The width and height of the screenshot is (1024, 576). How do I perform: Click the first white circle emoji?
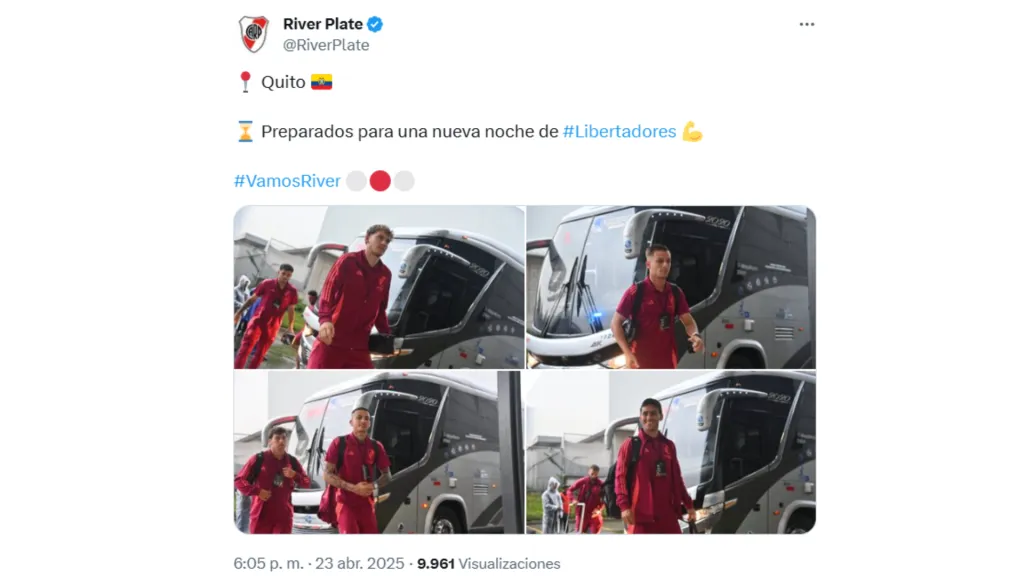(356, 181)
